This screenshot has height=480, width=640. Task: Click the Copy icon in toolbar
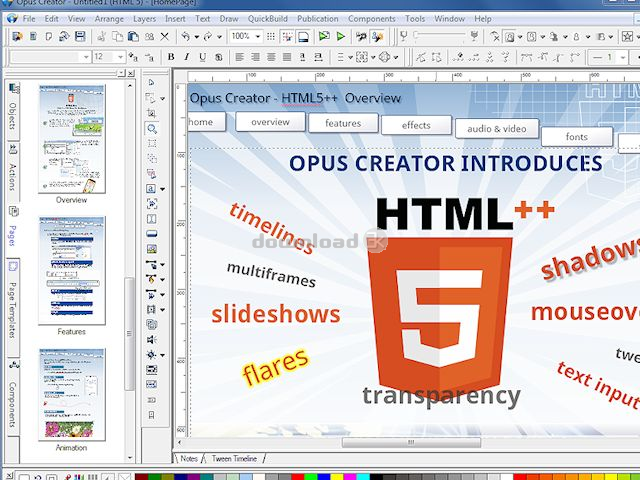(117, 37)
